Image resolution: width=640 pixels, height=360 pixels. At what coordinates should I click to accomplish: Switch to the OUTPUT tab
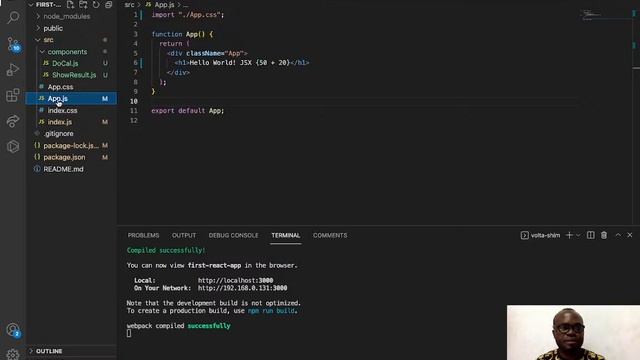tap(184, 236)
